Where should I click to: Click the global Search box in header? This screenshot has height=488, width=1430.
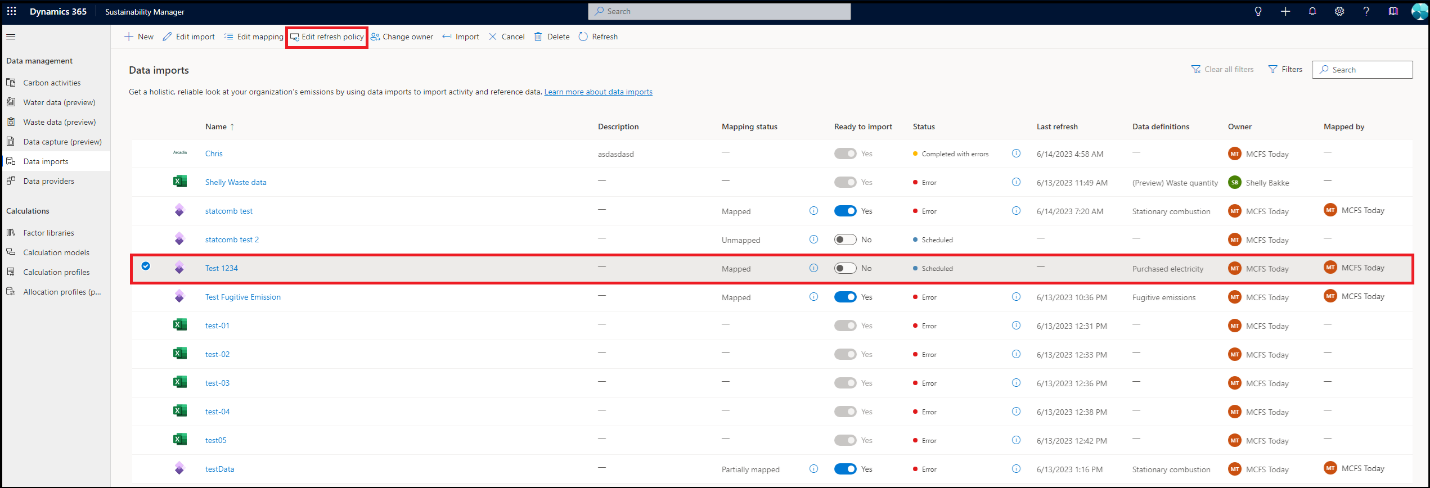point(719,11)
